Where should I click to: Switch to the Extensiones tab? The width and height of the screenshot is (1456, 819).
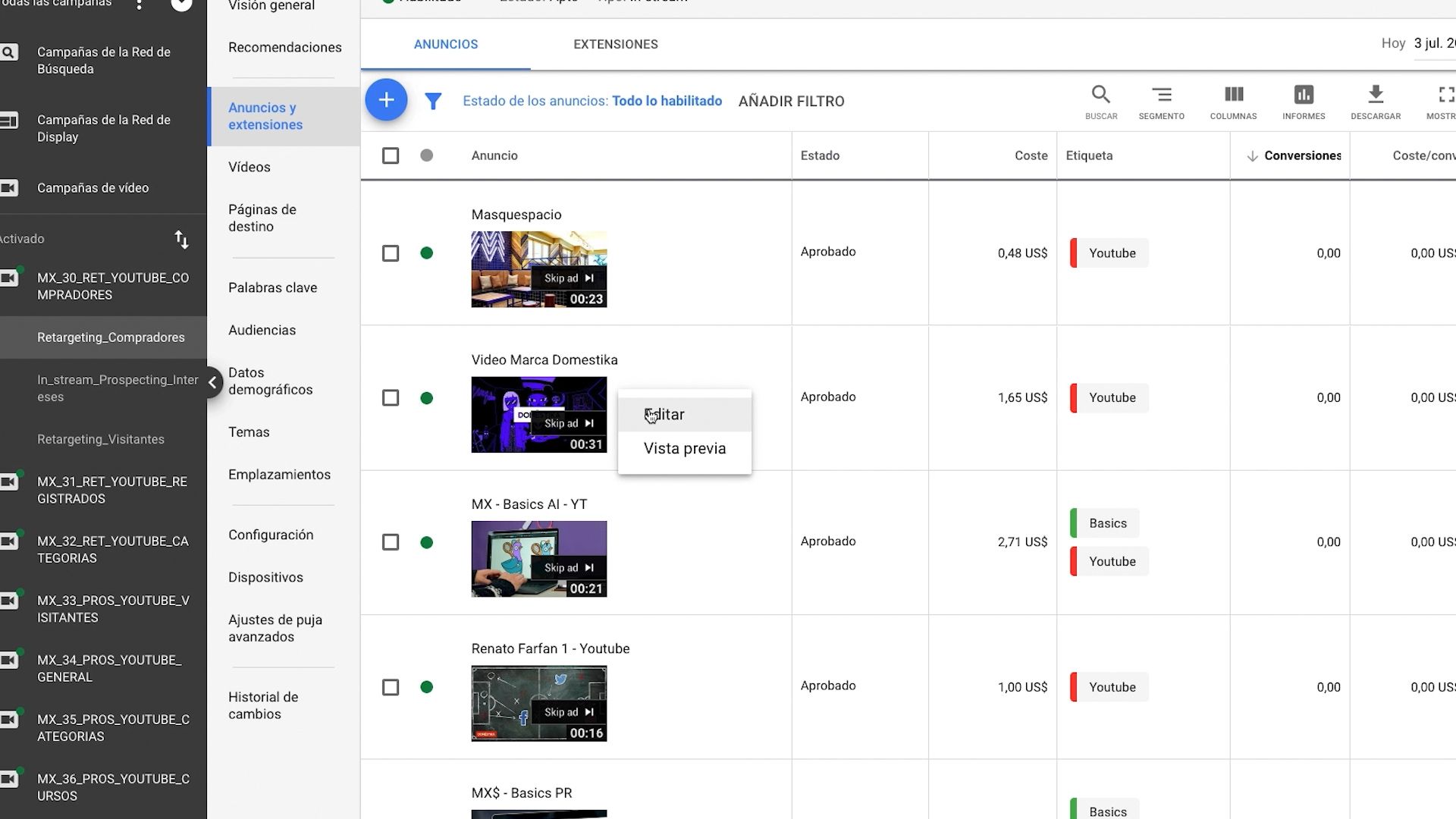coord(616,45)
